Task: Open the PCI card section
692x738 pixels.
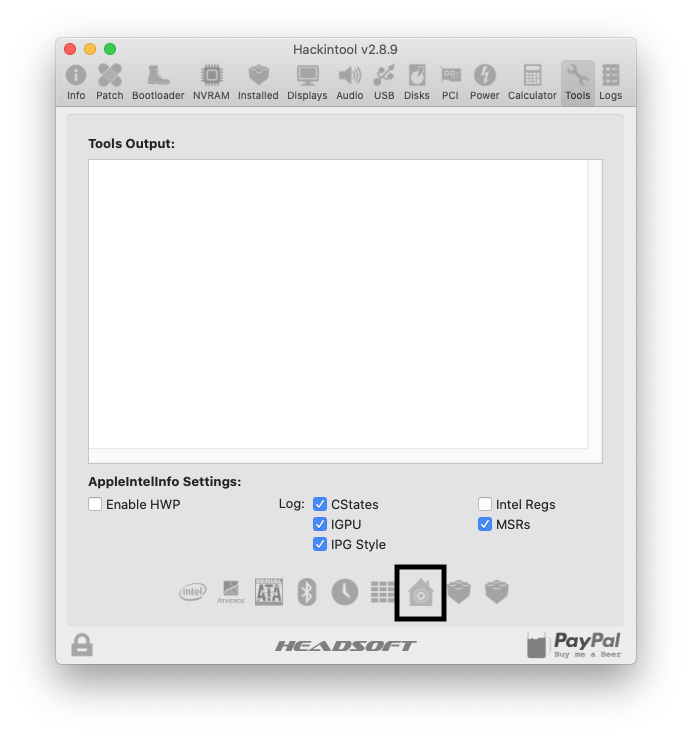Action: (450, 82)
